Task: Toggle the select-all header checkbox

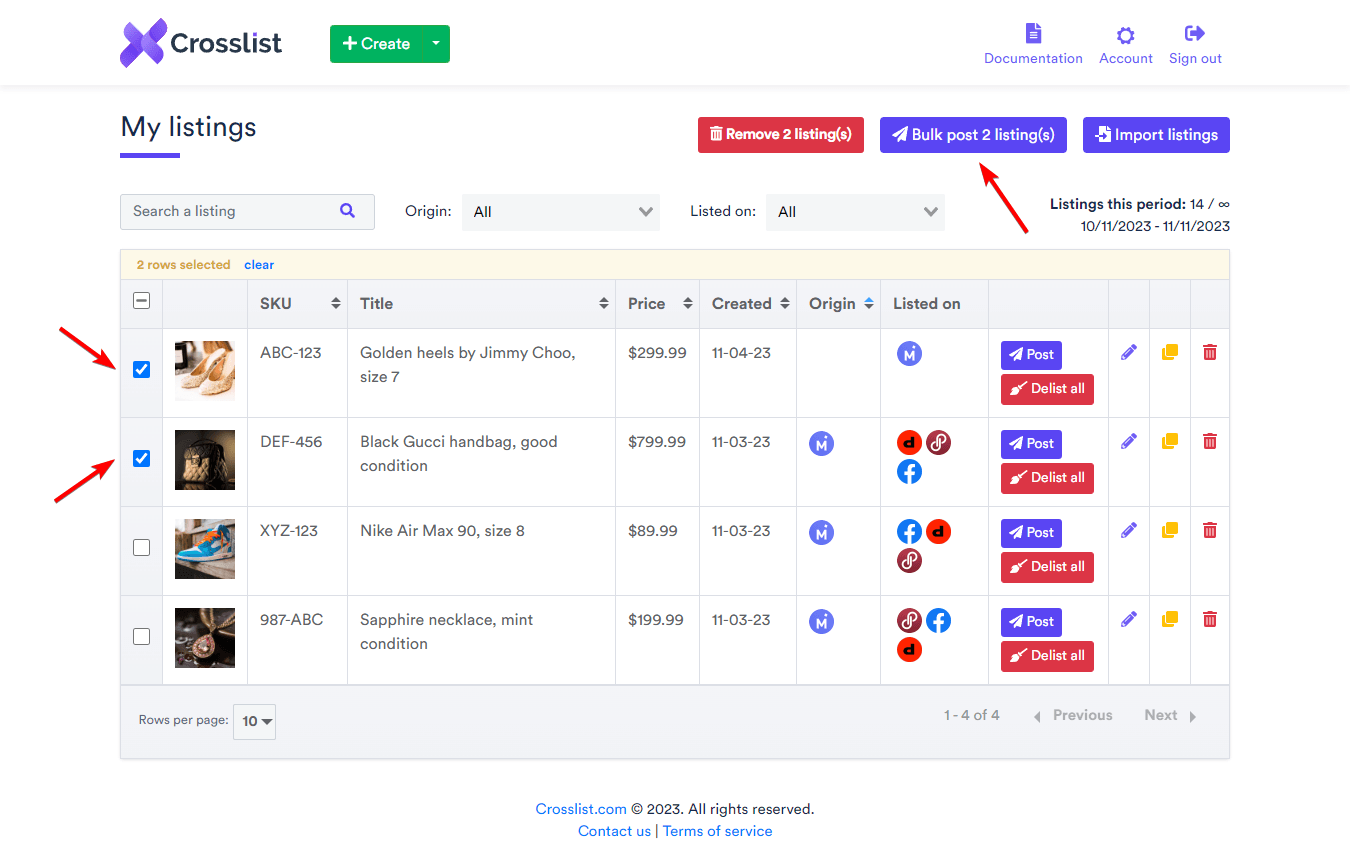Action: click(141, 300)
